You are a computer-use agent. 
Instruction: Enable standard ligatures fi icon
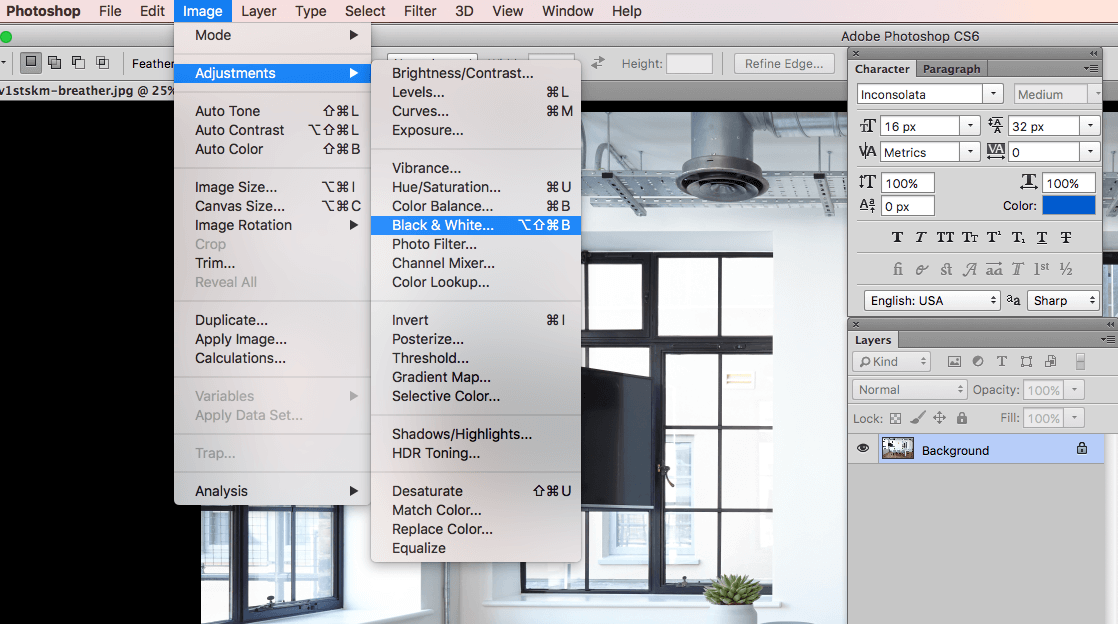pyautogui.click(x=898, y=269)
